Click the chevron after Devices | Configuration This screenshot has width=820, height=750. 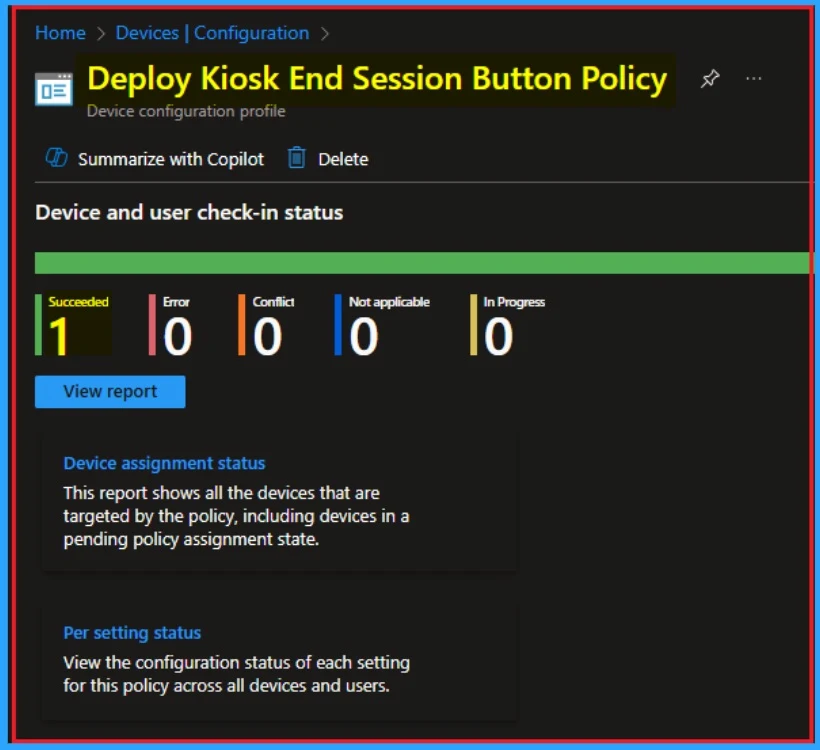click(325, 34)
